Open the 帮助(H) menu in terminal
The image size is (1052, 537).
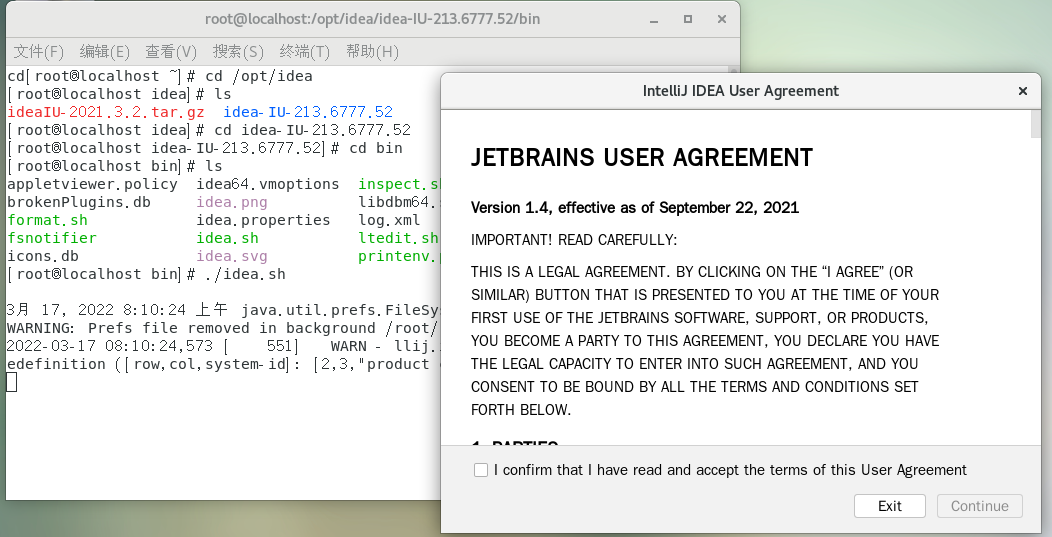point(372,52)
